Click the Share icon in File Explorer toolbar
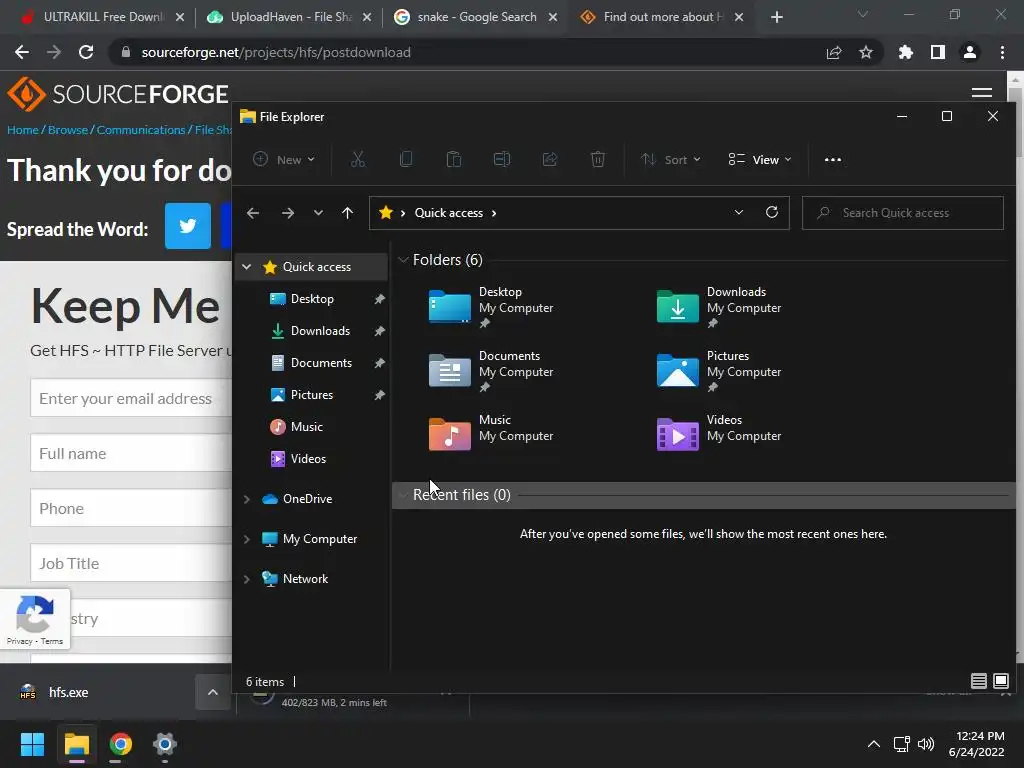Screen dimensions: 1024x768 550,159
